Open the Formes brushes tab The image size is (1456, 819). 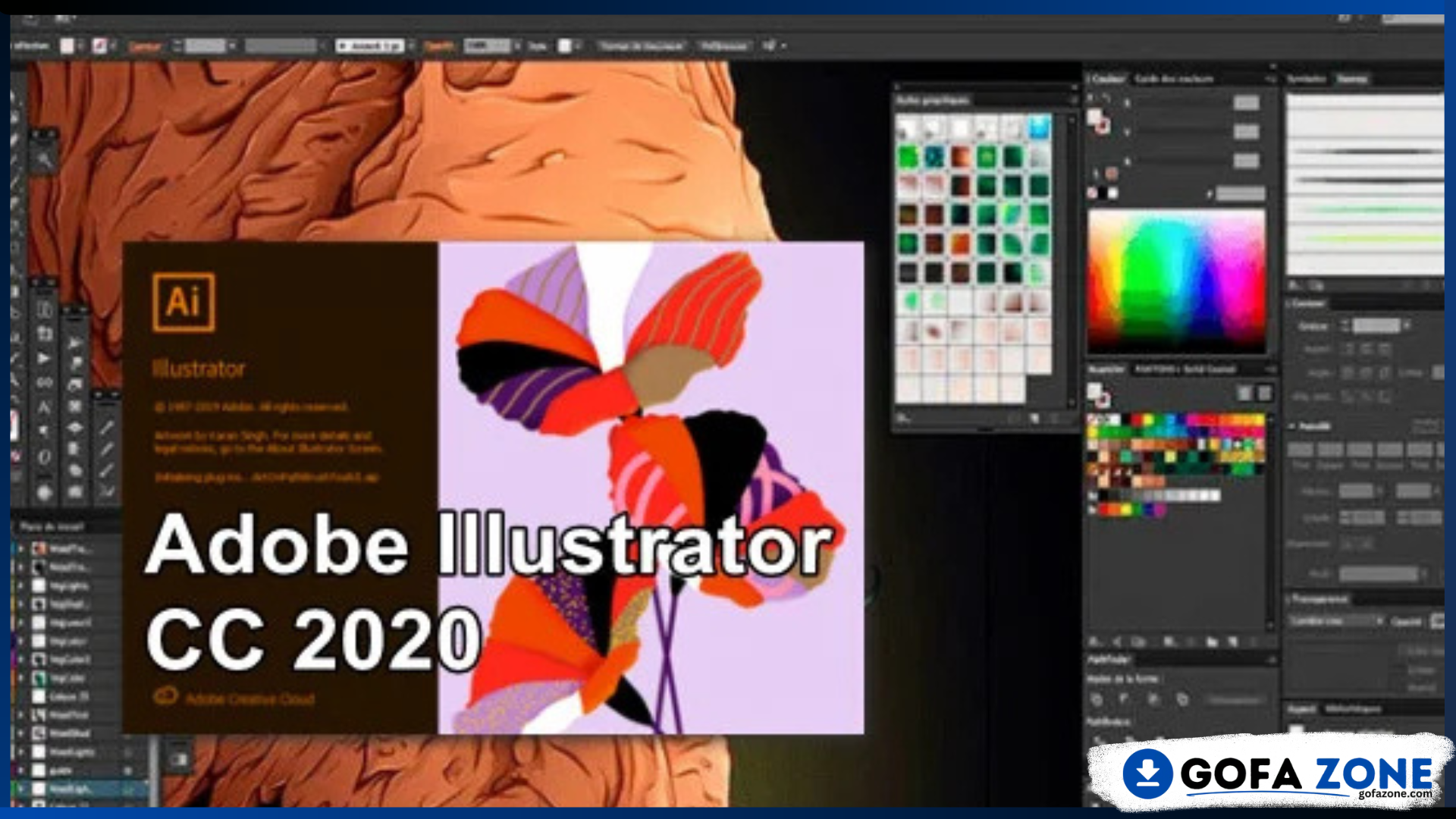coord(1351,79)
